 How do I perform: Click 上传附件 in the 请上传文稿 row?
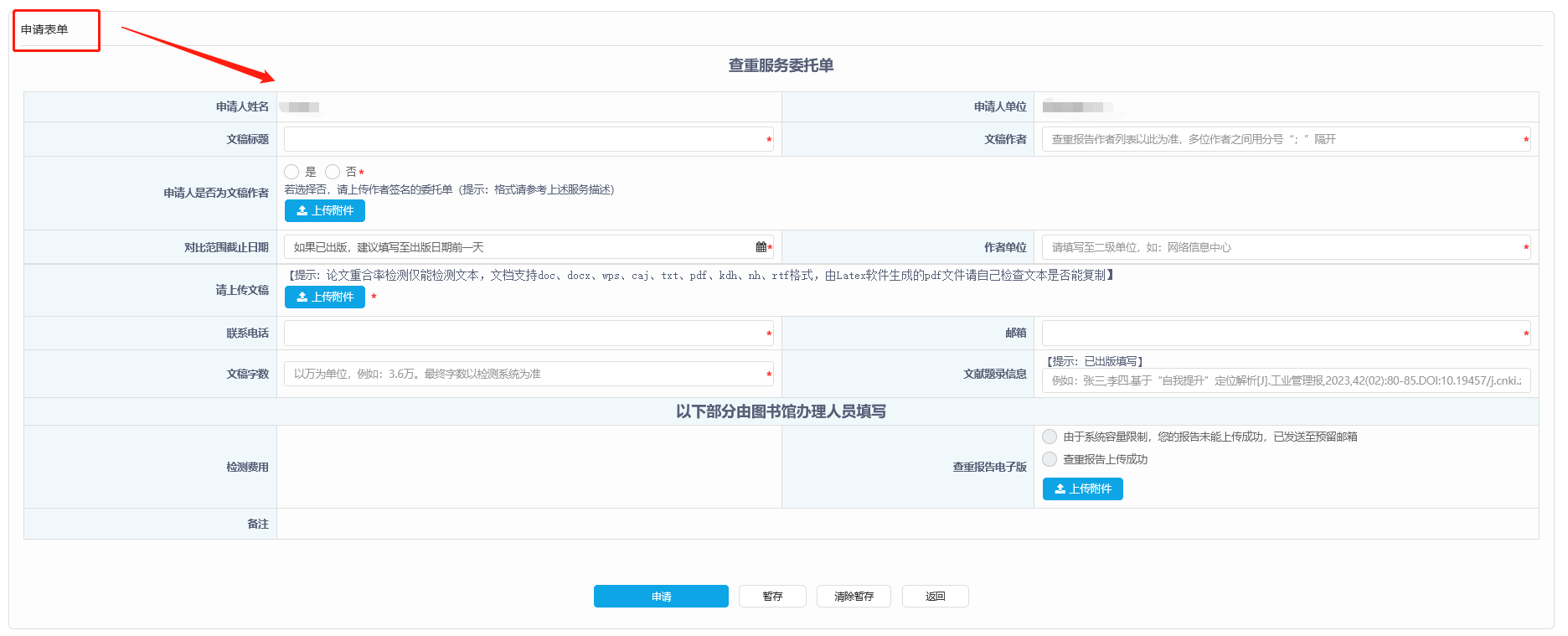point(324,297)
